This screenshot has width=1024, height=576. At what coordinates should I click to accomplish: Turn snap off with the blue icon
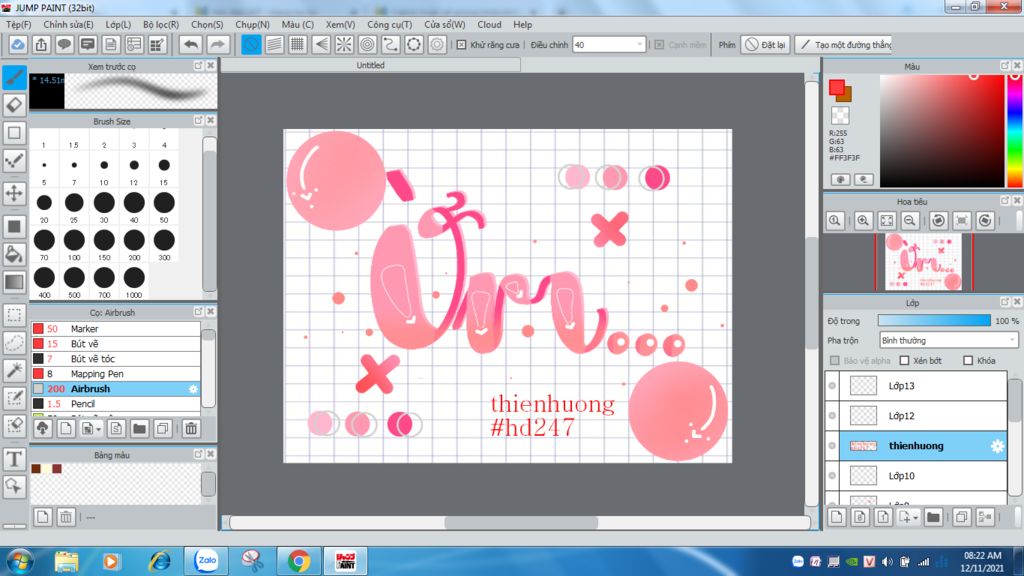(251, 44)
